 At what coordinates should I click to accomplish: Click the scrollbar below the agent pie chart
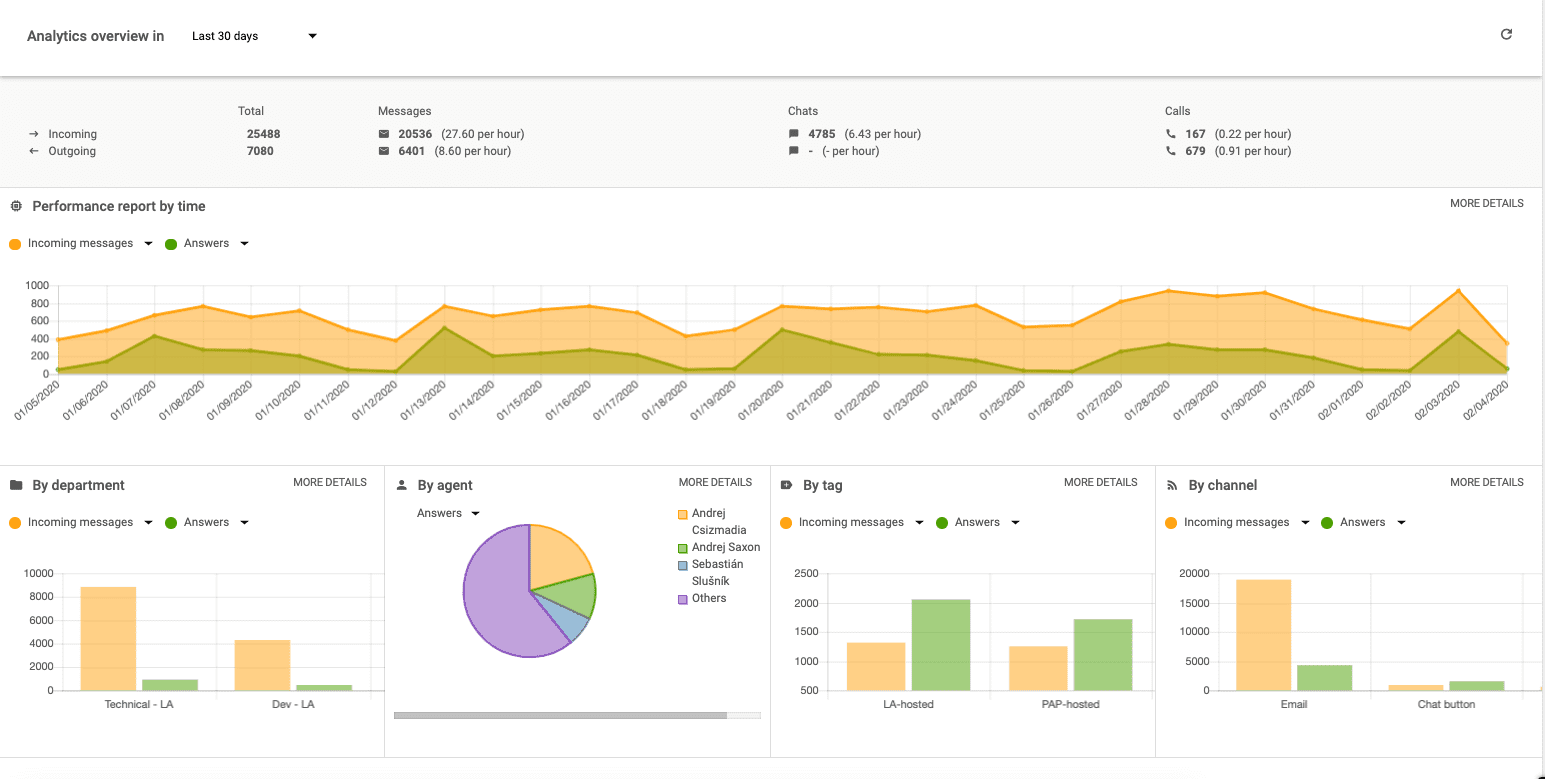(x=560, y=715)
